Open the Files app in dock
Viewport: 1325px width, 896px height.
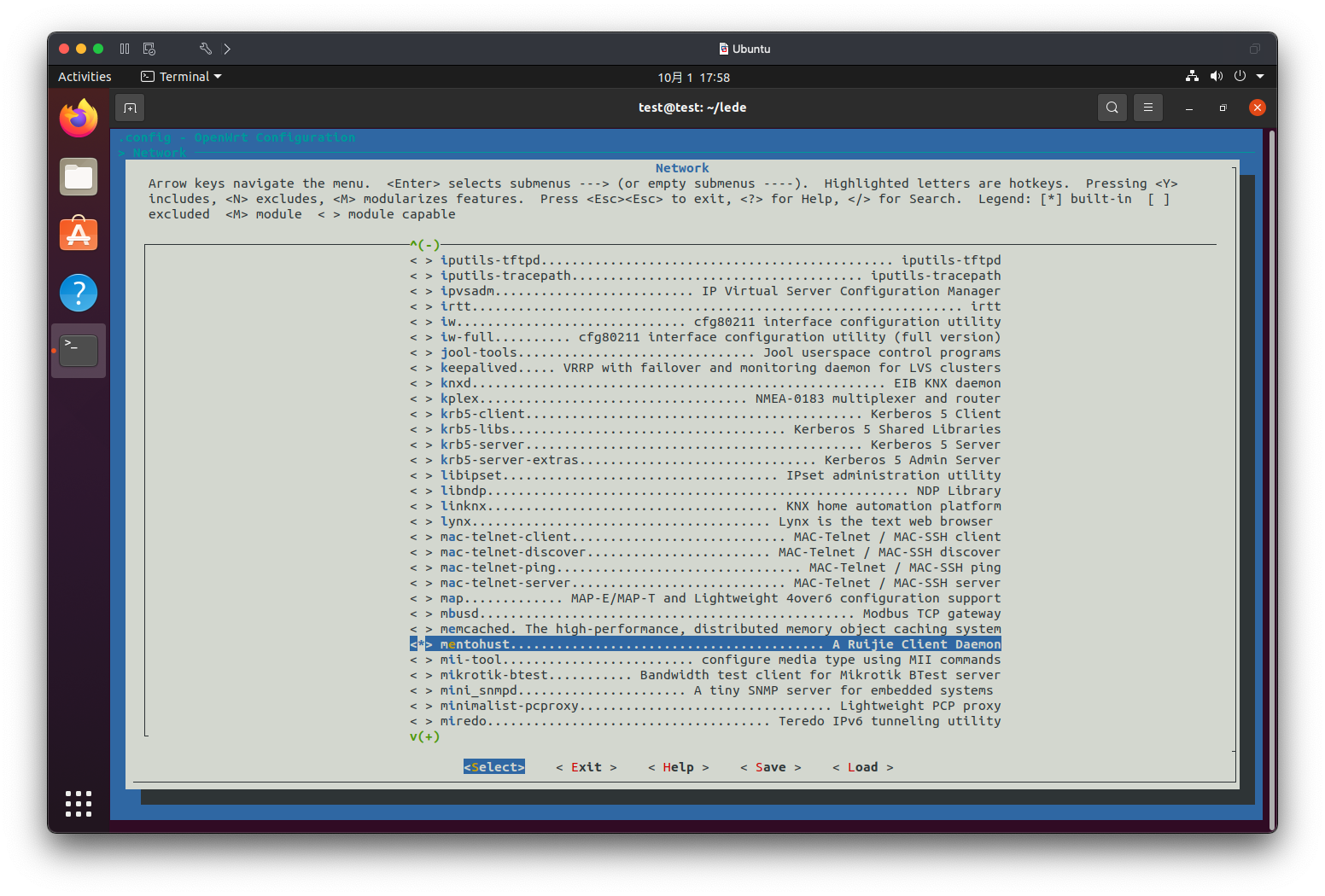(79, 177)
